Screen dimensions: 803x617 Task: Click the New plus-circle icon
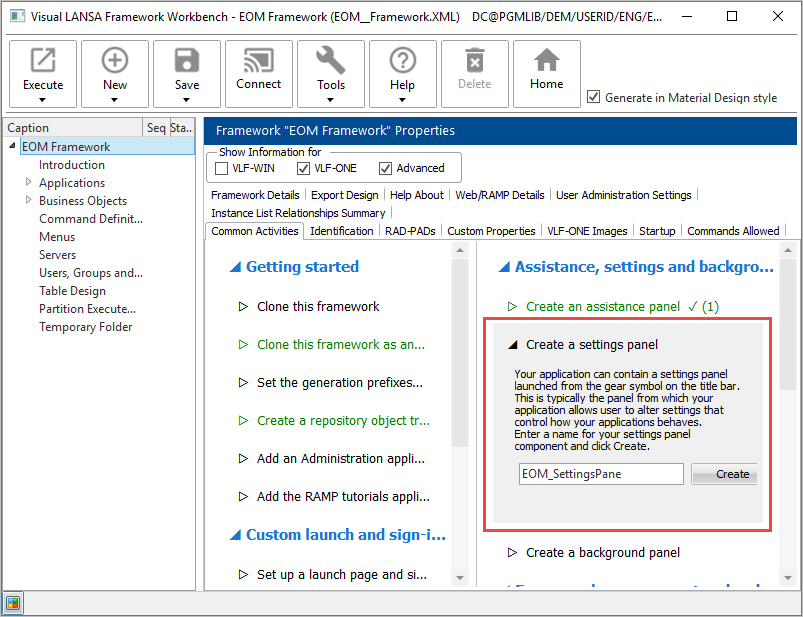[x=115, y=60]
